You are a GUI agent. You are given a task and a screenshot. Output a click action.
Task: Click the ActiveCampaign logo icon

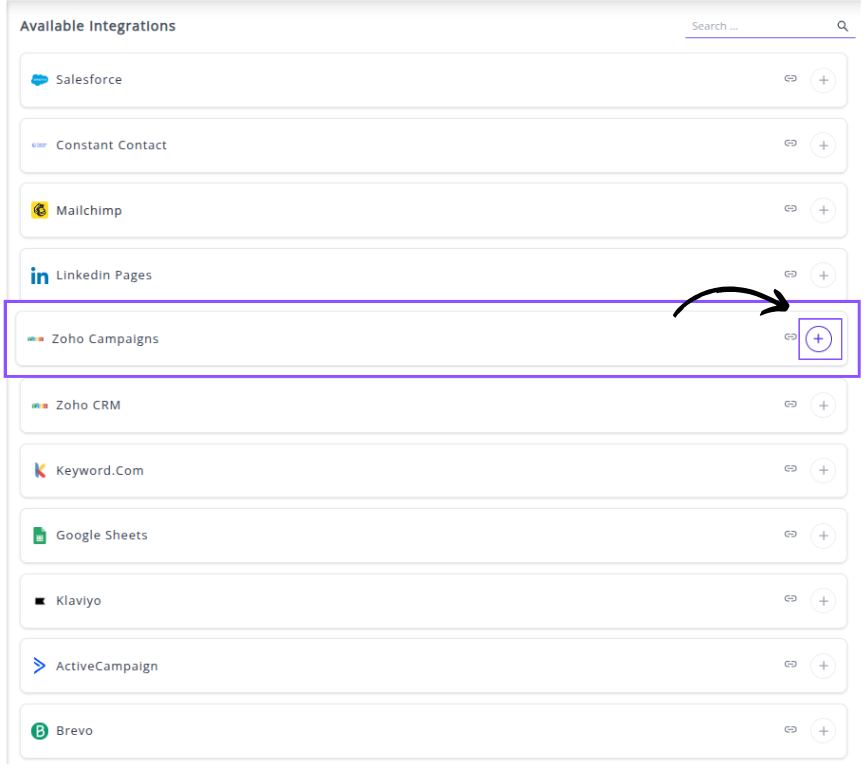pos(40,666)
